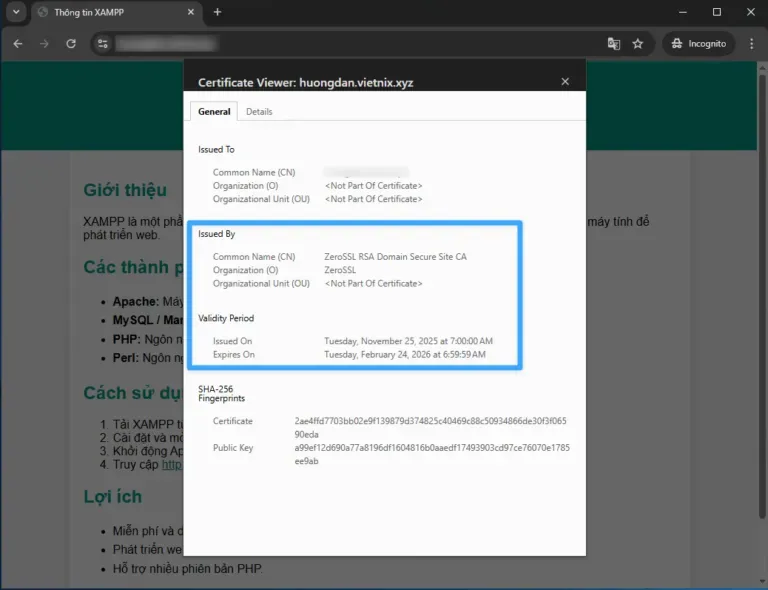Image resolution: width=768 pixels, height=590 pixels.
Task: Go back using the back arrow
Action: [x=18, y=44]
